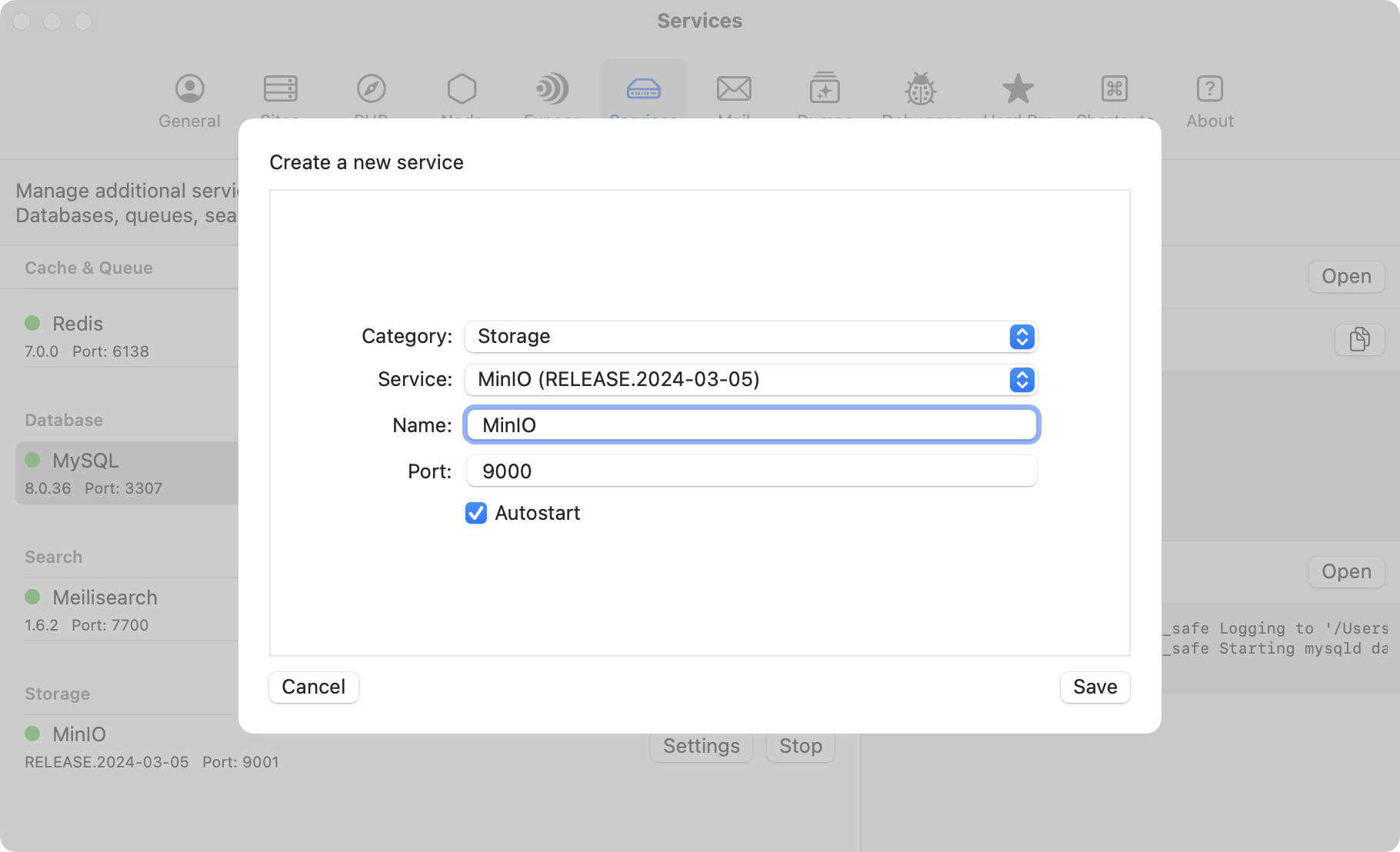Save the new MinIO service

(x=1095, y=687)
